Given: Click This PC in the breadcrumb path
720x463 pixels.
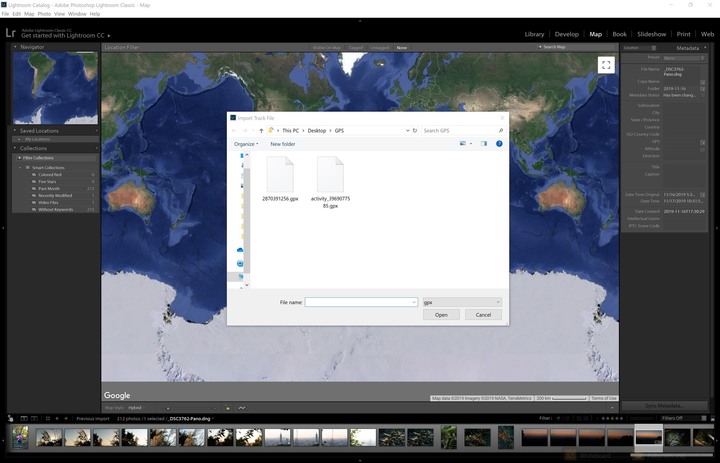Looking at the screenshot, I should click(x=290, y=130).
